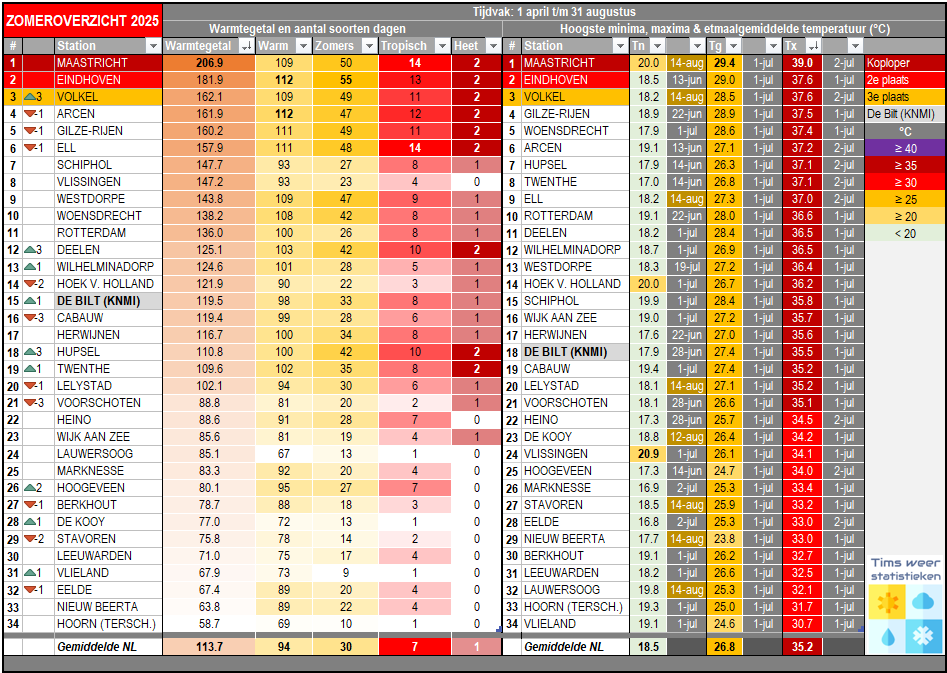Screen dimensions: 947x673
Task: Click the SCHIPHOL Warmtegetal value 147.7
Action: click(209, 165)
